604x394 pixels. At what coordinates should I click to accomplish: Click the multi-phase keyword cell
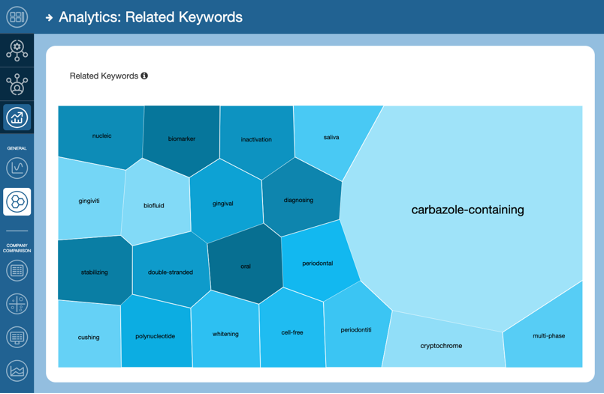[549, 336]
